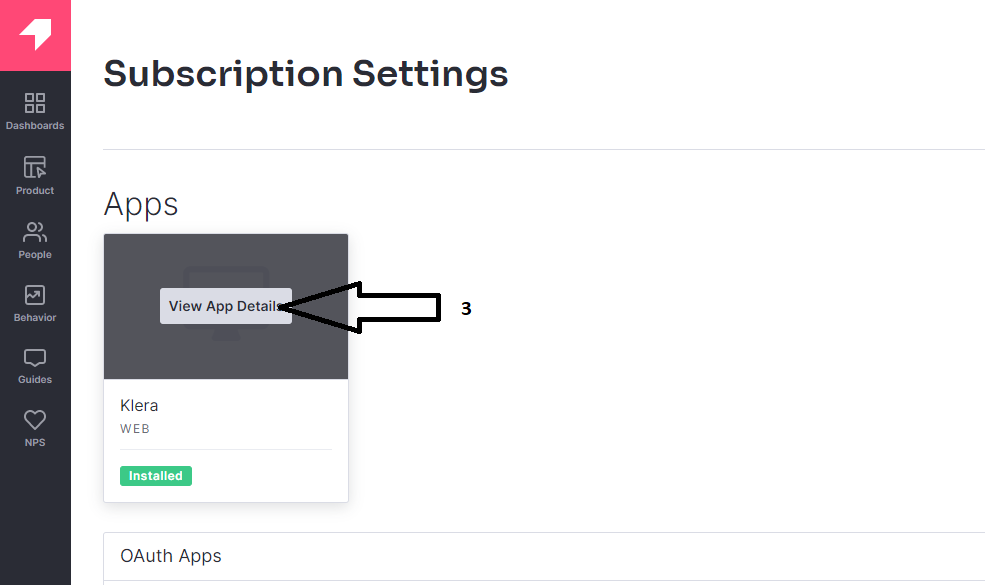This screenshot has width=985, height=585.
Task: Open the Guides speech-bubble icon
Action: pyautogui.click(x=35, y=358)
